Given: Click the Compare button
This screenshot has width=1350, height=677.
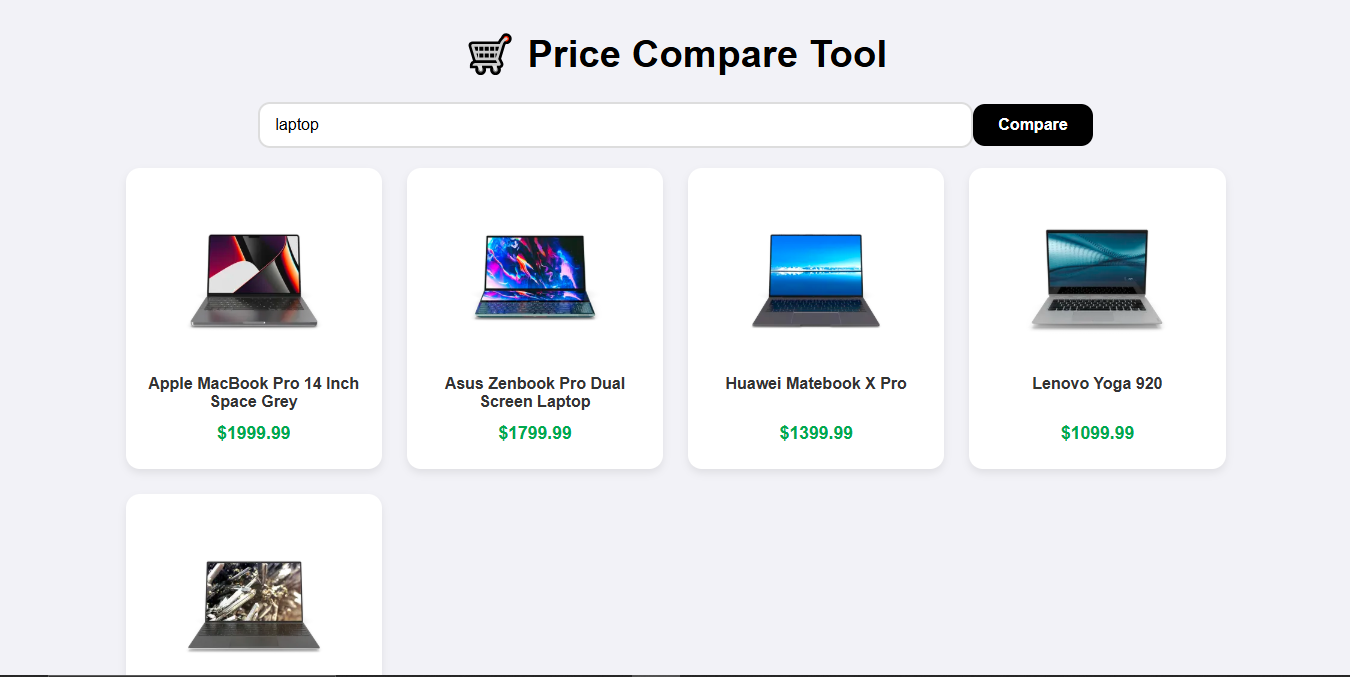Looking at the screenshot, I should coord(1032,125).
